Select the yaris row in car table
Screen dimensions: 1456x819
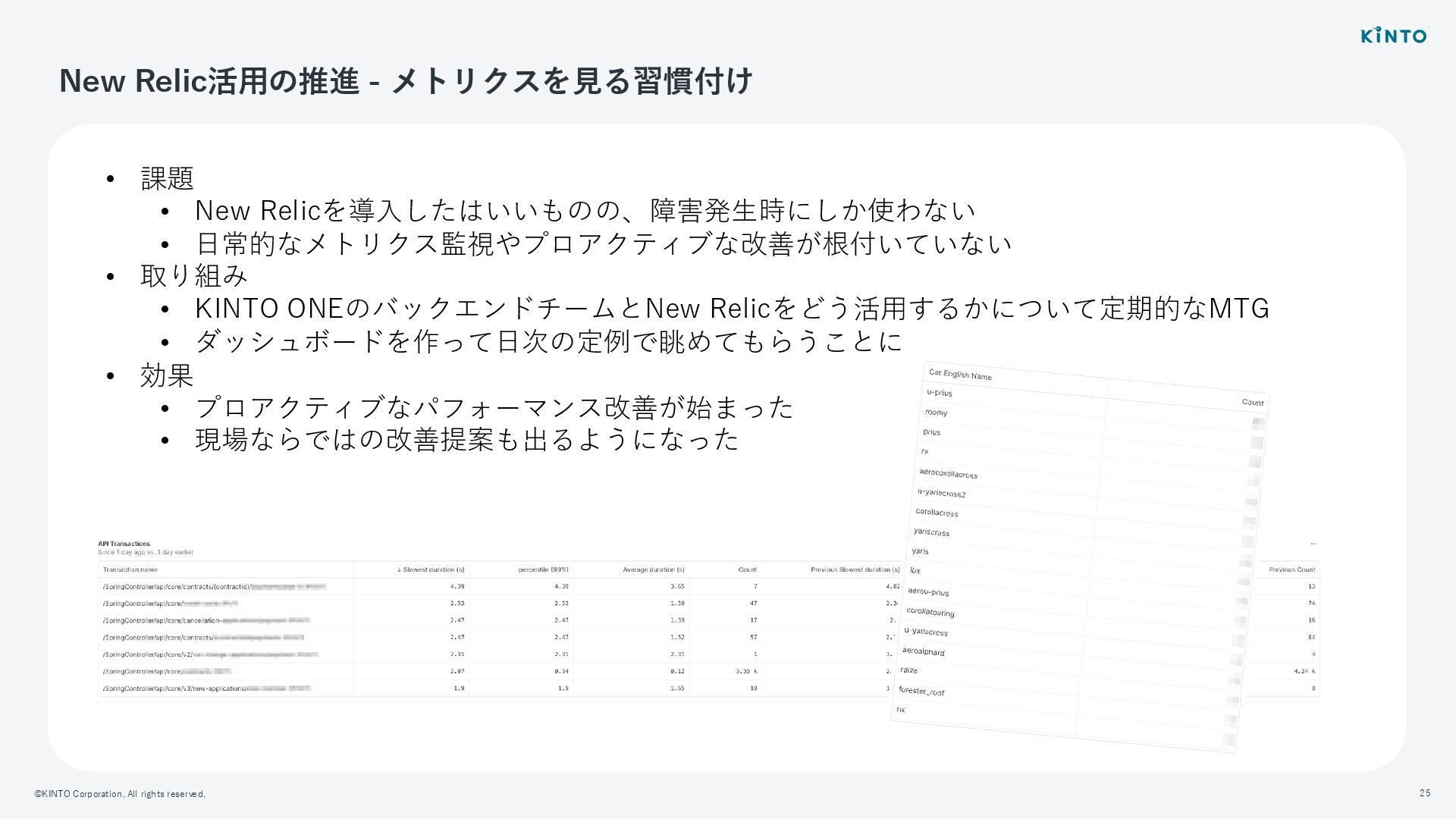(x=1080, y=566)
